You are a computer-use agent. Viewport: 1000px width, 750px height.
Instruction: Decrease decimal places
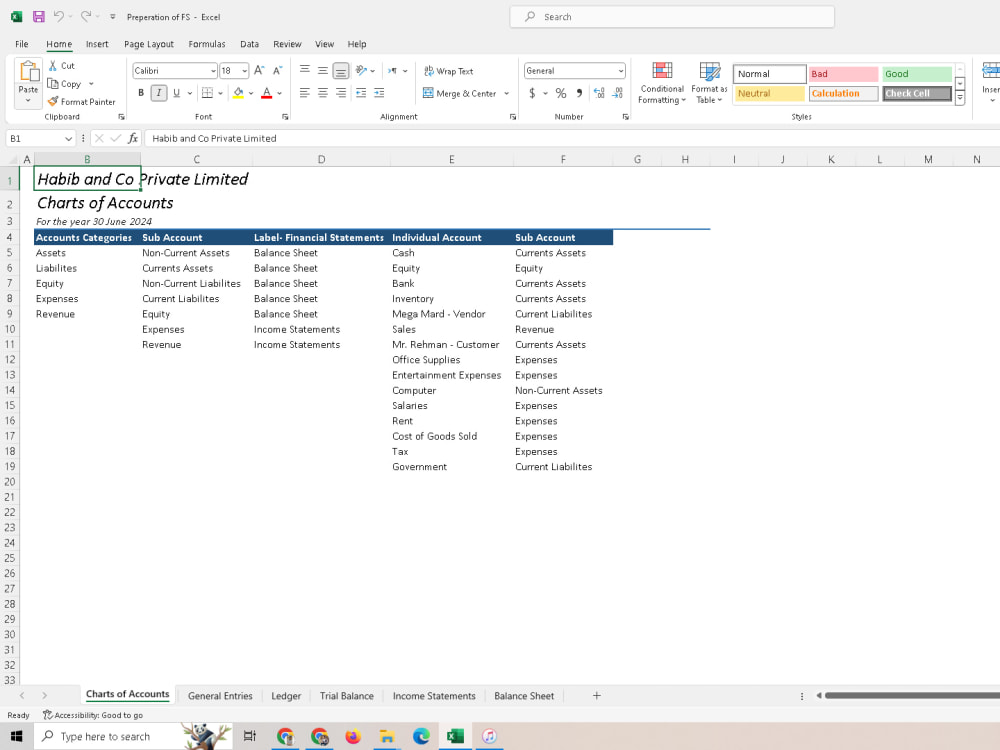[x=617, y=93]
